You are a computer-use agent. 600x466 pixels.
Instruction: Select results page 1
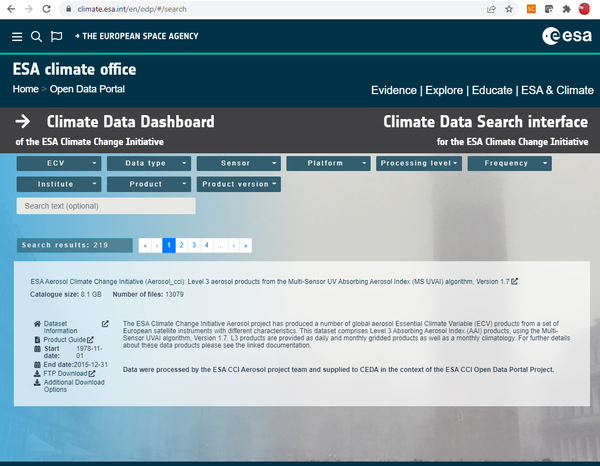(169, 245)
